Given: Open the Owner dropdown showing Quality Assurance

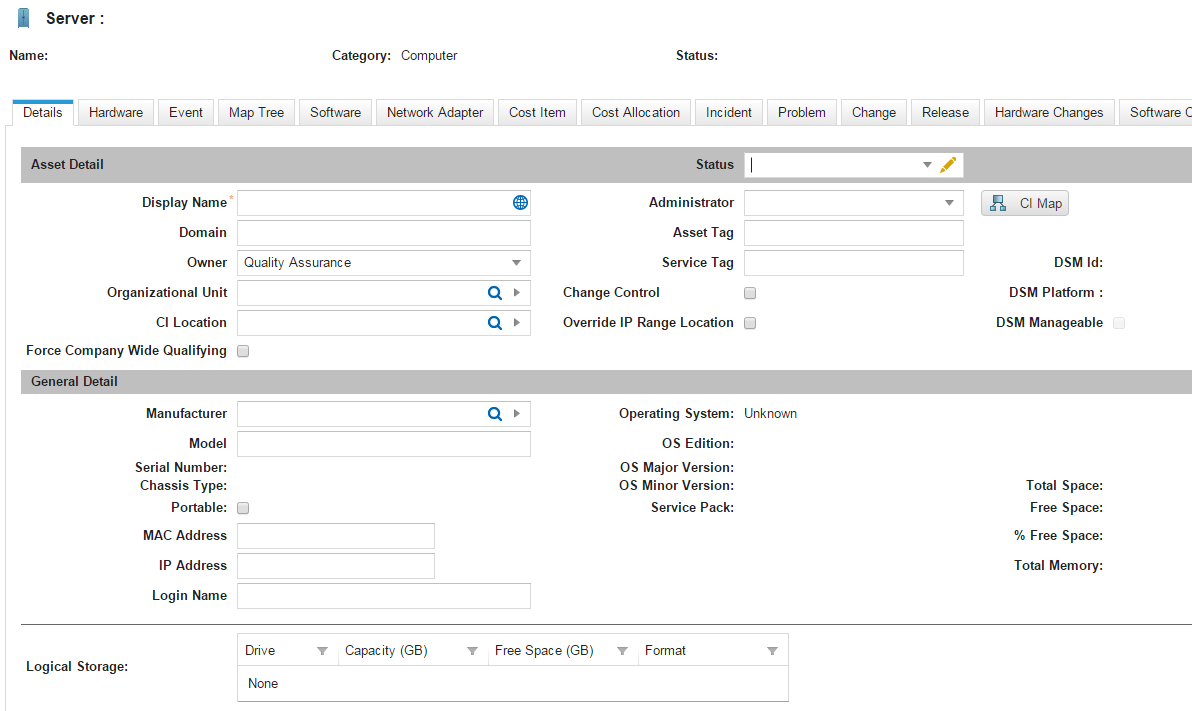Looking at the screenshot, I should (518, 262).
